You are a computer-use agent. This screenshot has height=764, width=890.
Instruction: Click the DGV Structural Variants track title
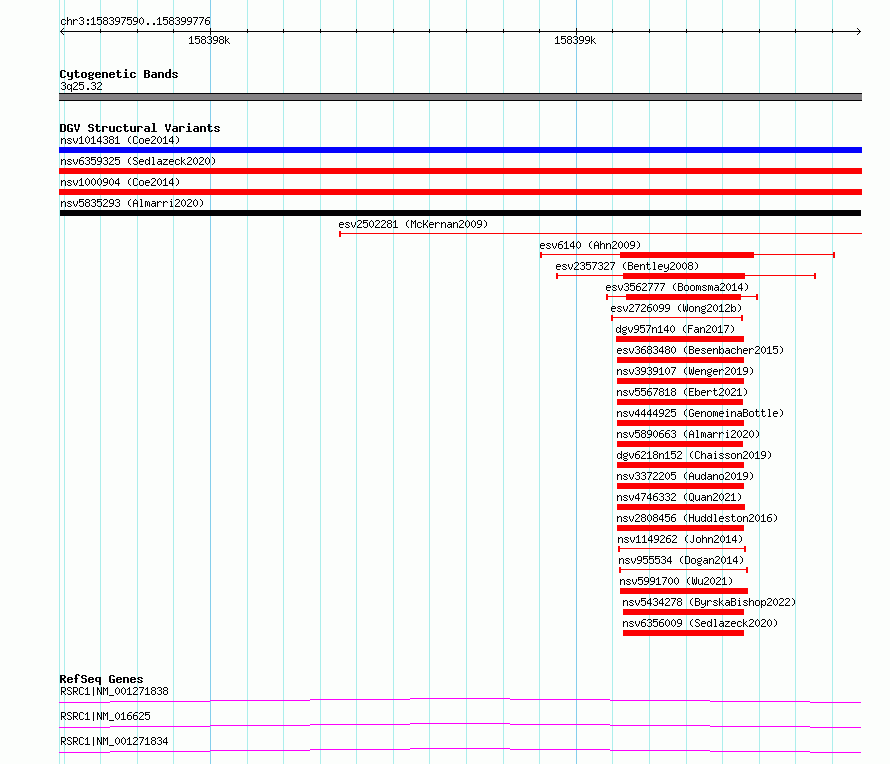pyautogui.click(x=140, y=128)
